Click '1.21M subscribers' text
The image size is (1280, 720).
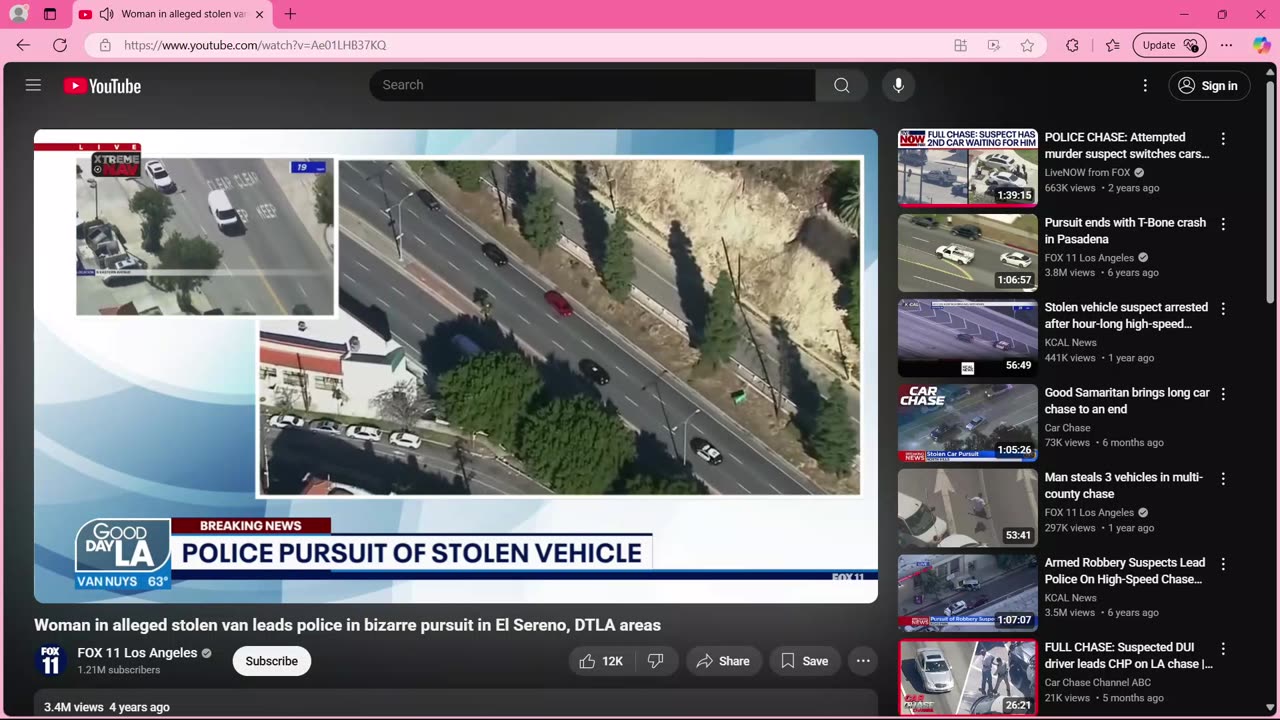[x=119, y=670]
